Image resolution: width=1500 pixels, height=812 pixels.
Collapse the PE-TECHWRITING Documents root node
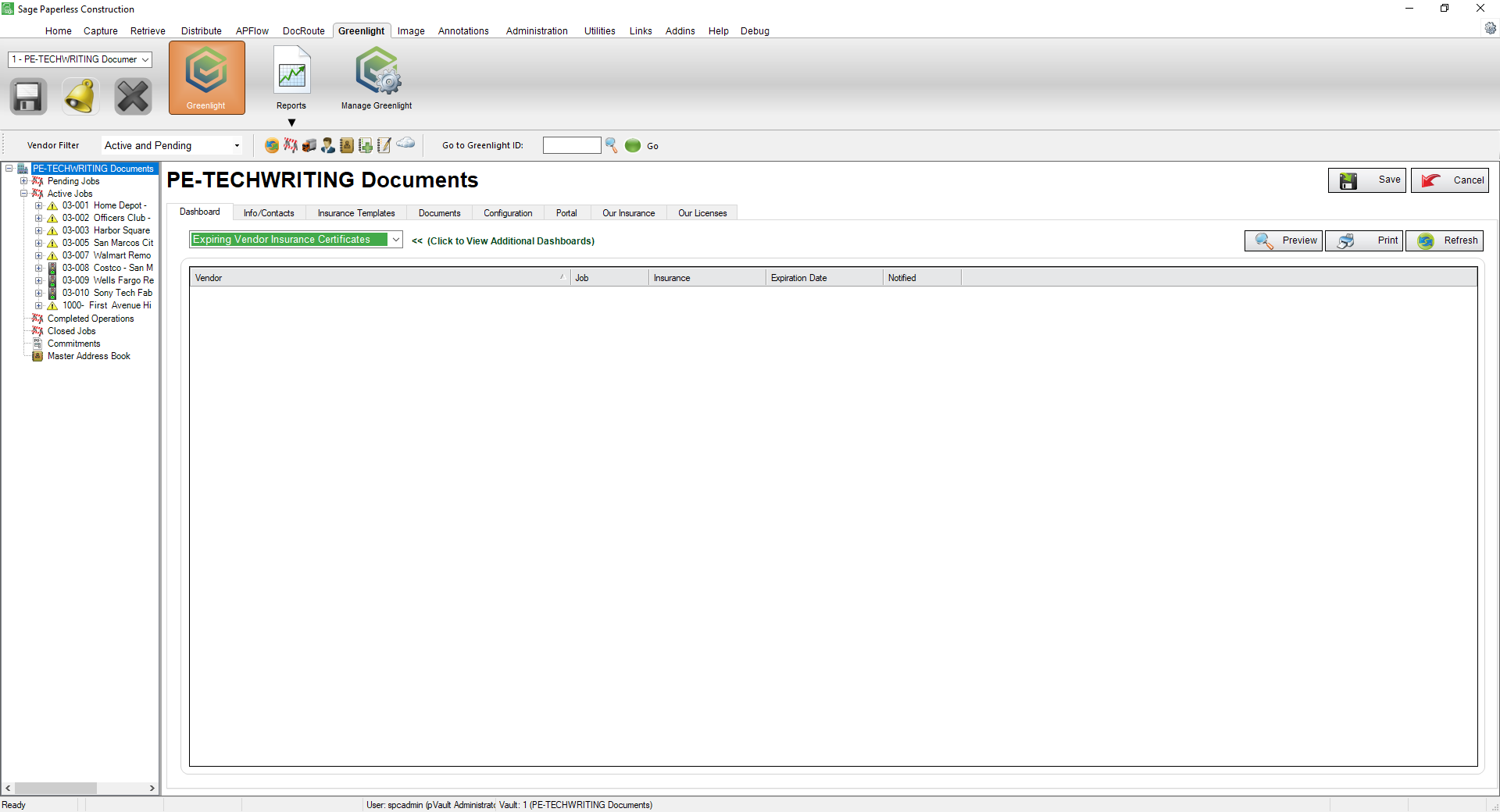(x=9, y=169)
